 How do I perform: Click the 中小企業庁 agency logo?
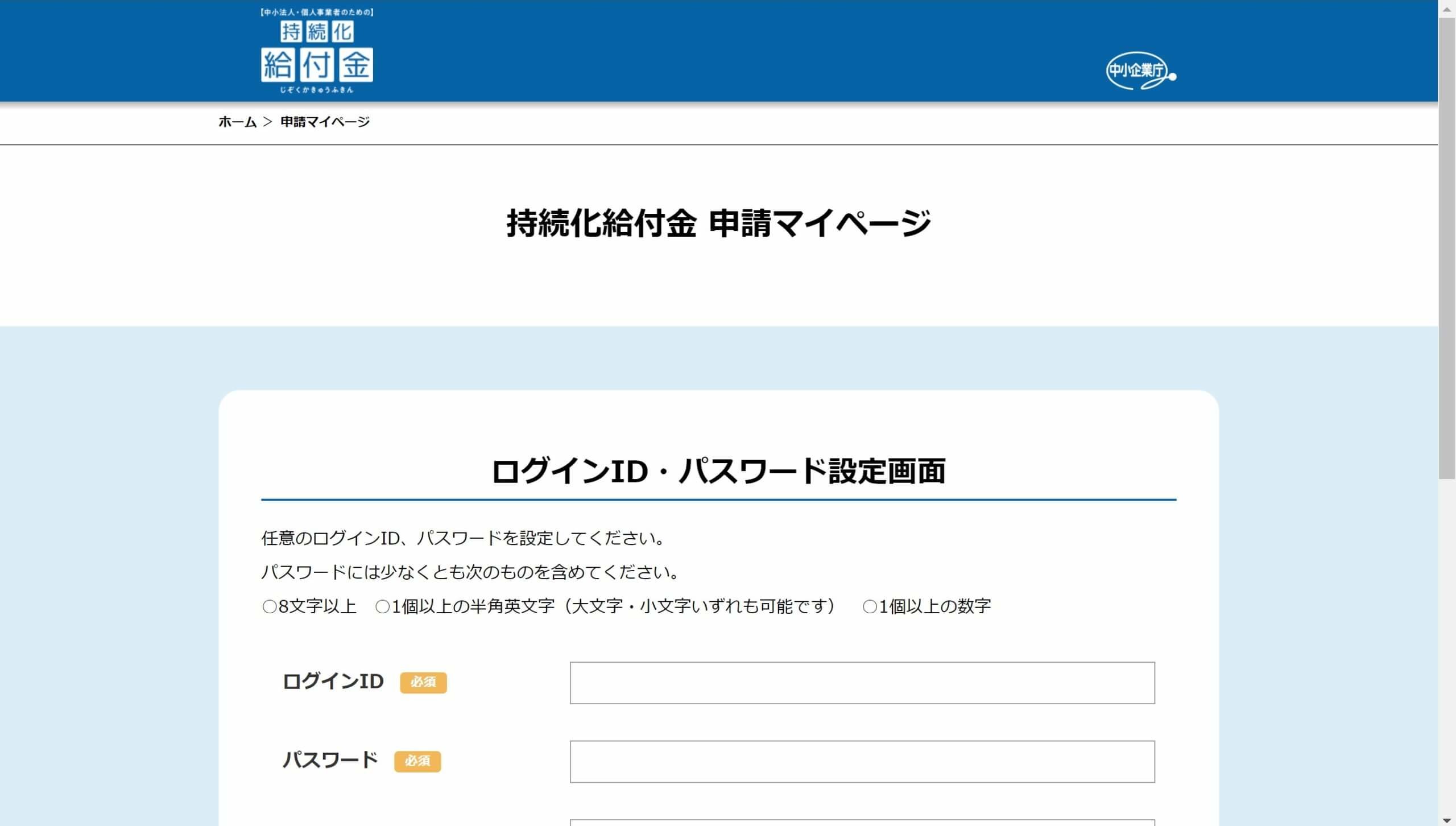[1141, 72]
